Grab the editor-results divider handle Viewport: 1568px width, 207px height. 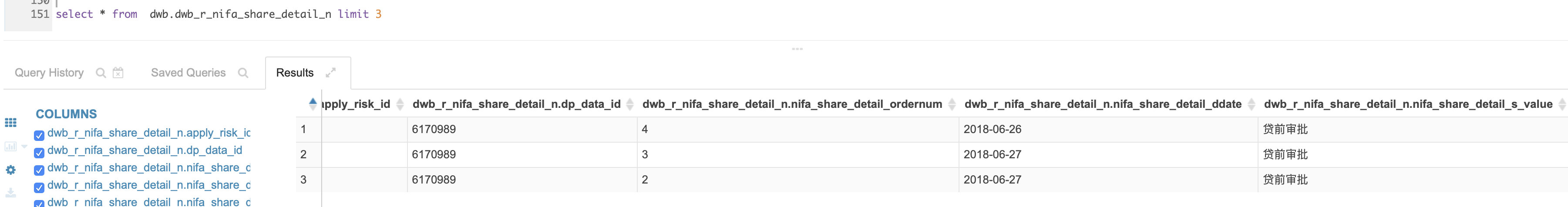click(x=797, y=49)
